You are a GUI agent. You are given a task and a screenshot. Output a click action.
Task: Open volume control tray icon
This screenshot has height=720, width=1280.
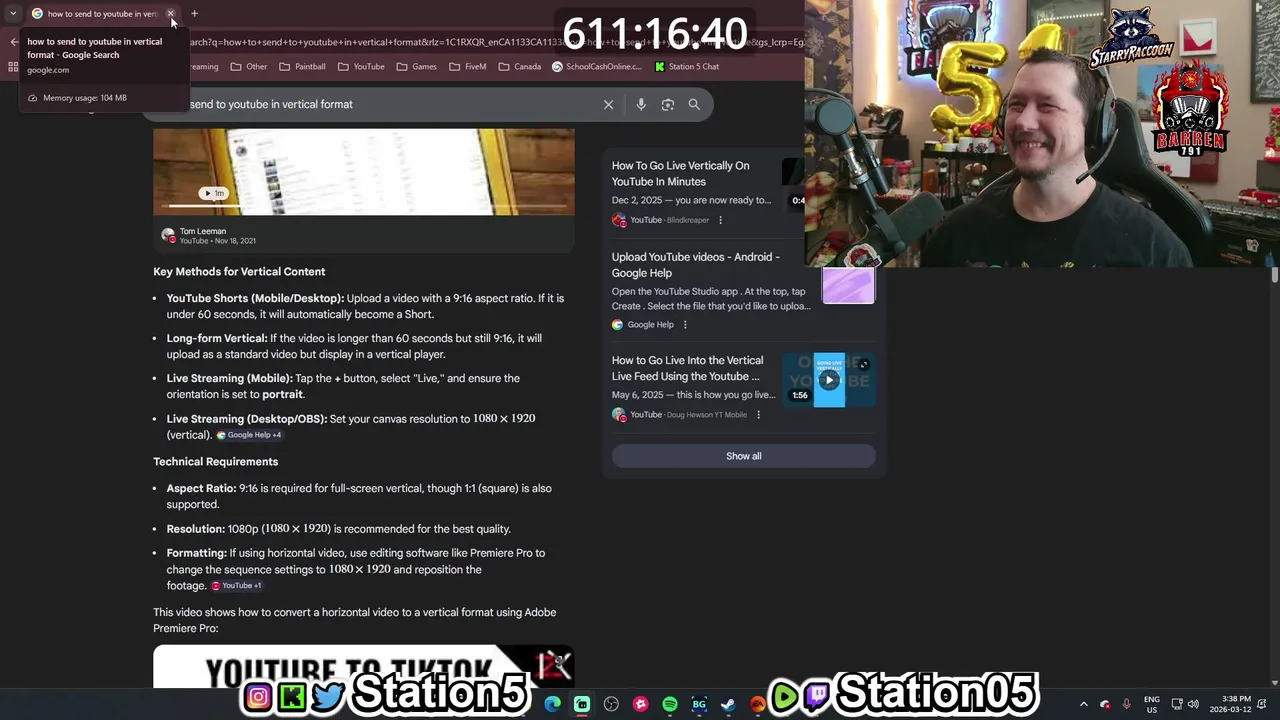click(x=1193, y=704)
